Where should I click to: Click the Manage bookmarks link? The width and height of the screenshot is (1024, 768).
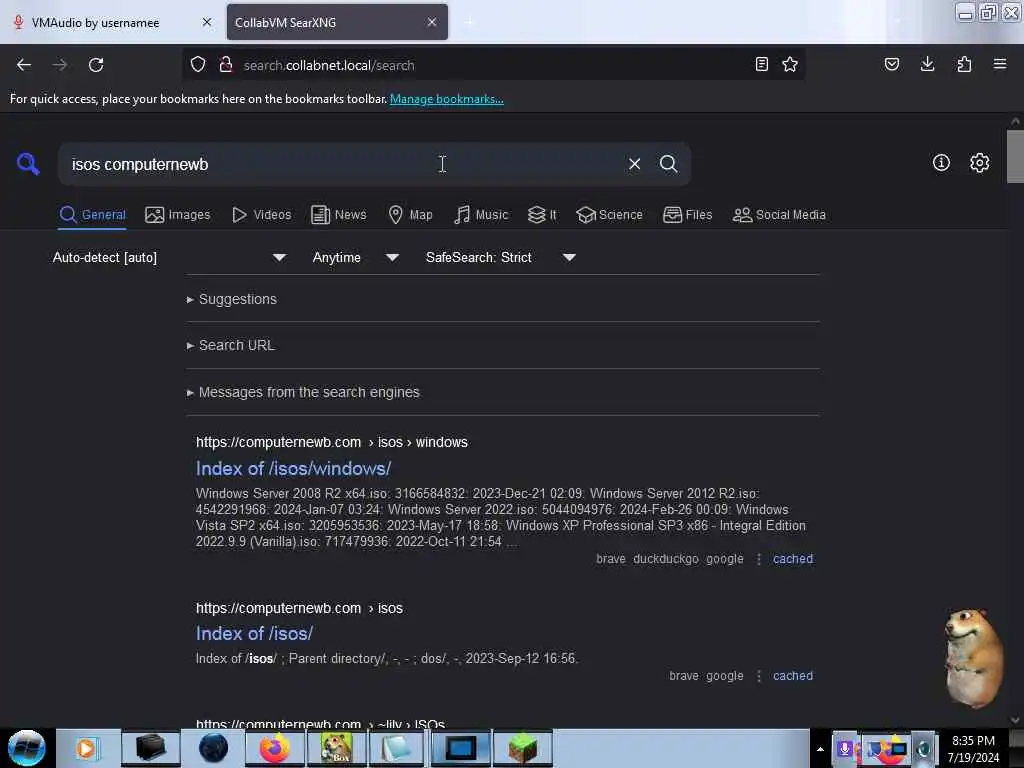click(447, 99)
